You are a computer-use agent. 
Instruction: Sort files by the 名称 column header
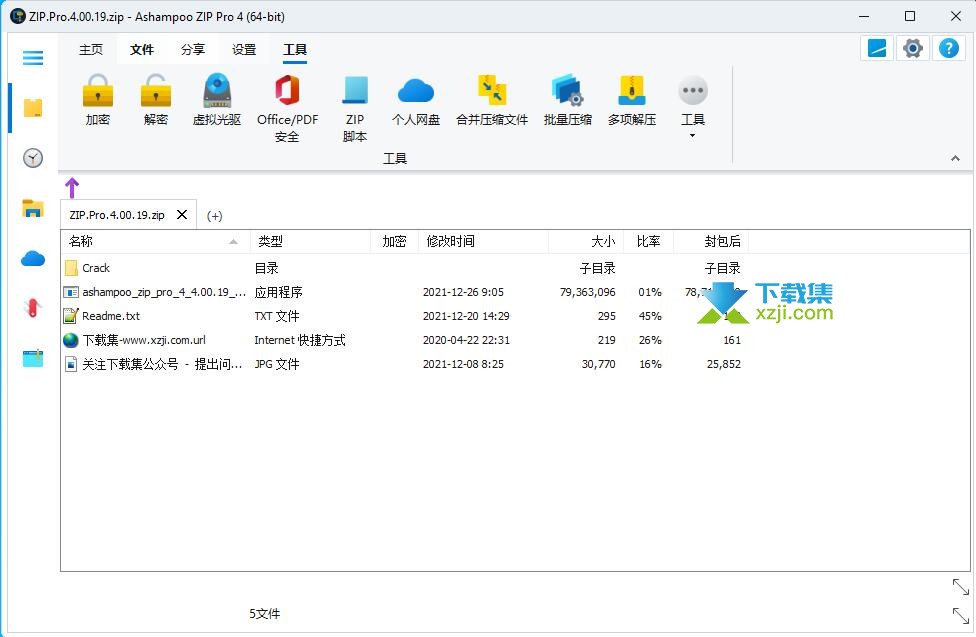pos(156,242)
